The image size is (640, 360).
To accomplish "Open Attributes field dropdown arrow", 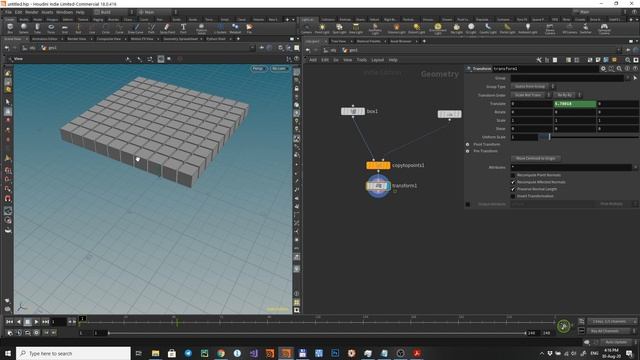I will pyautogui.click(x=636, y=167).
